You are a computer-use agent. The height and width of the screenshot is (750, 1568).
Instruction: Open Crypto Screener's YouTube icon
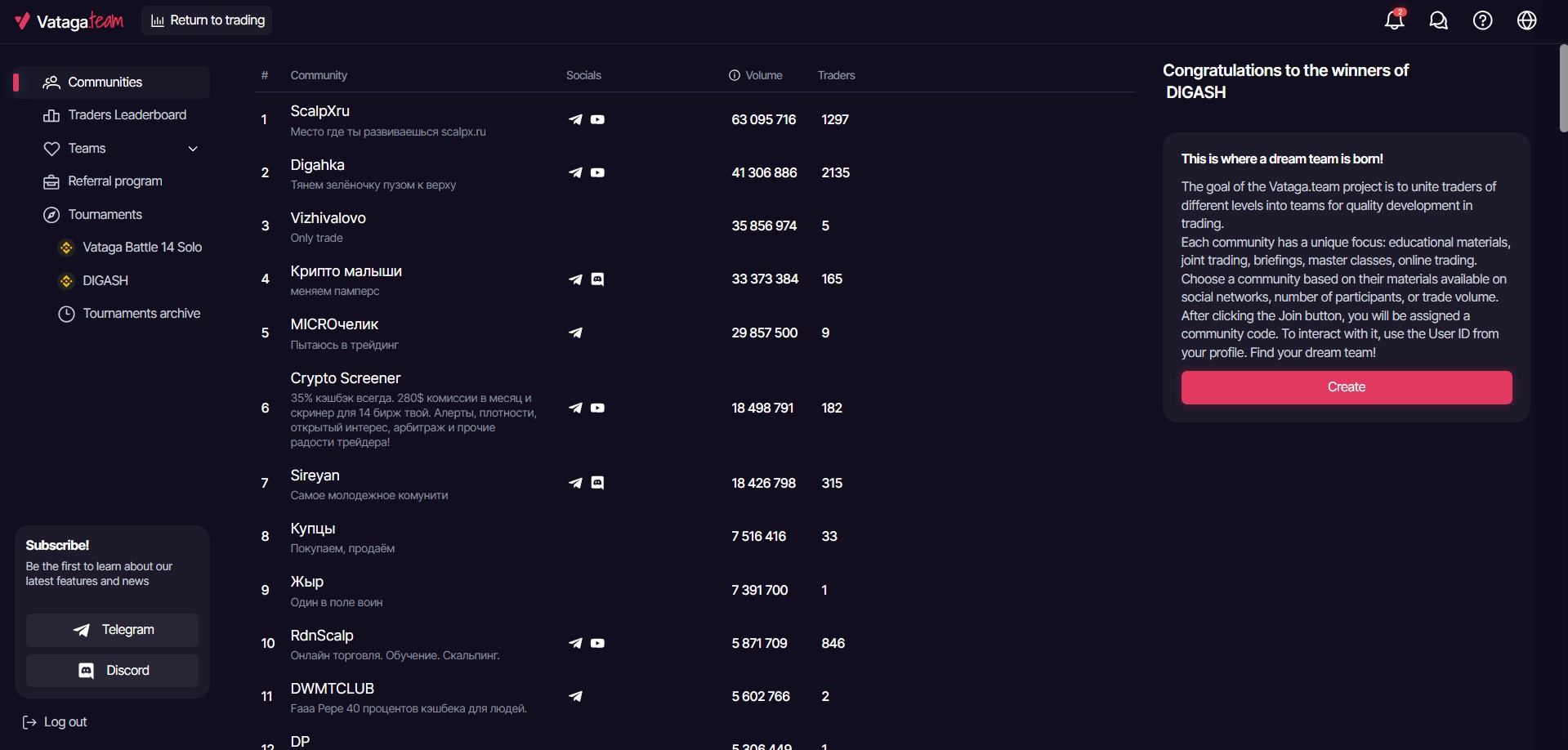pos(598,408)
